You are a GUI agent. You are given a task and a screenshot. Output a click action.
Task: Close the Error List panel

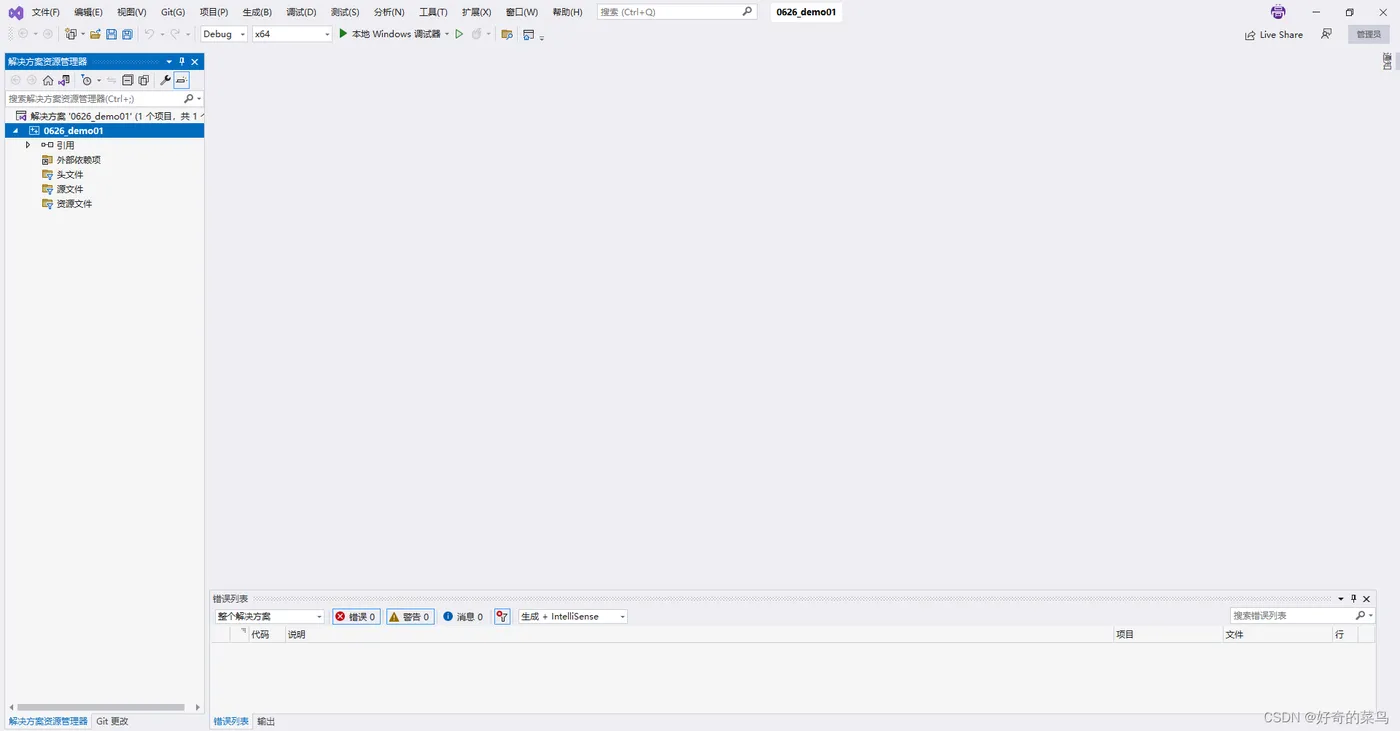tap(1367, 599)
